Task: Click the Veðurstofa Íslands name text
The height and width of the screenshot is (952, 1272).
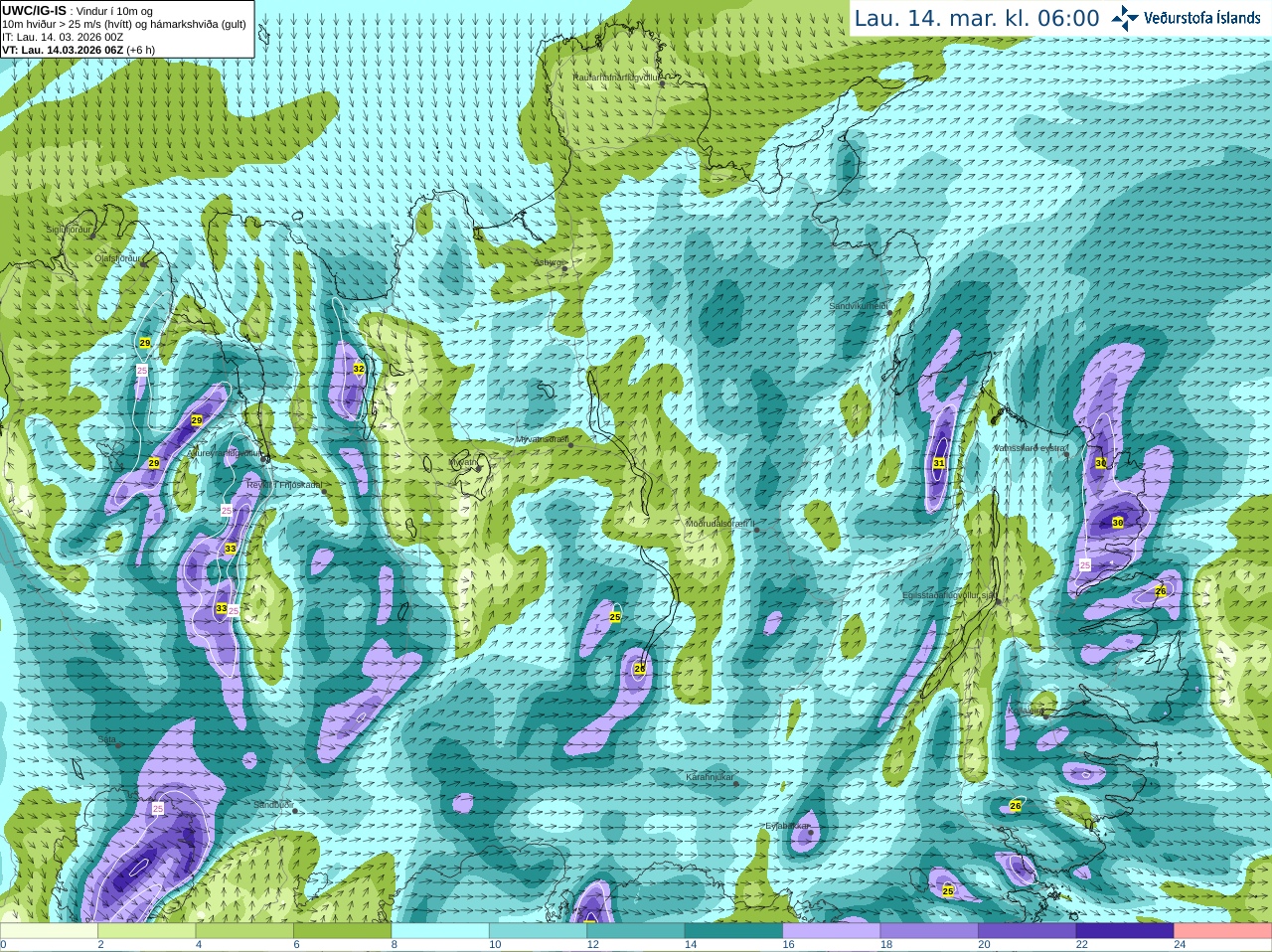Action: (x=1202, y=18)
